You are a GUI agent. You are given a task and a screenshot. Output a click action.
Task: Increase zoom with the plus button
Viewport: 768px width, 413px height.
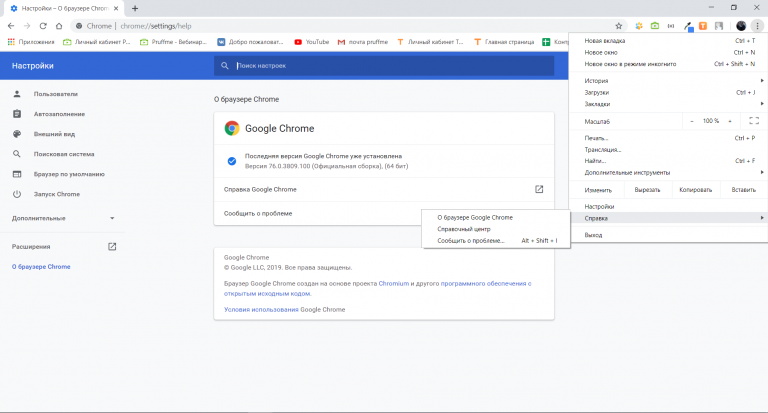[x=729, y=121]
